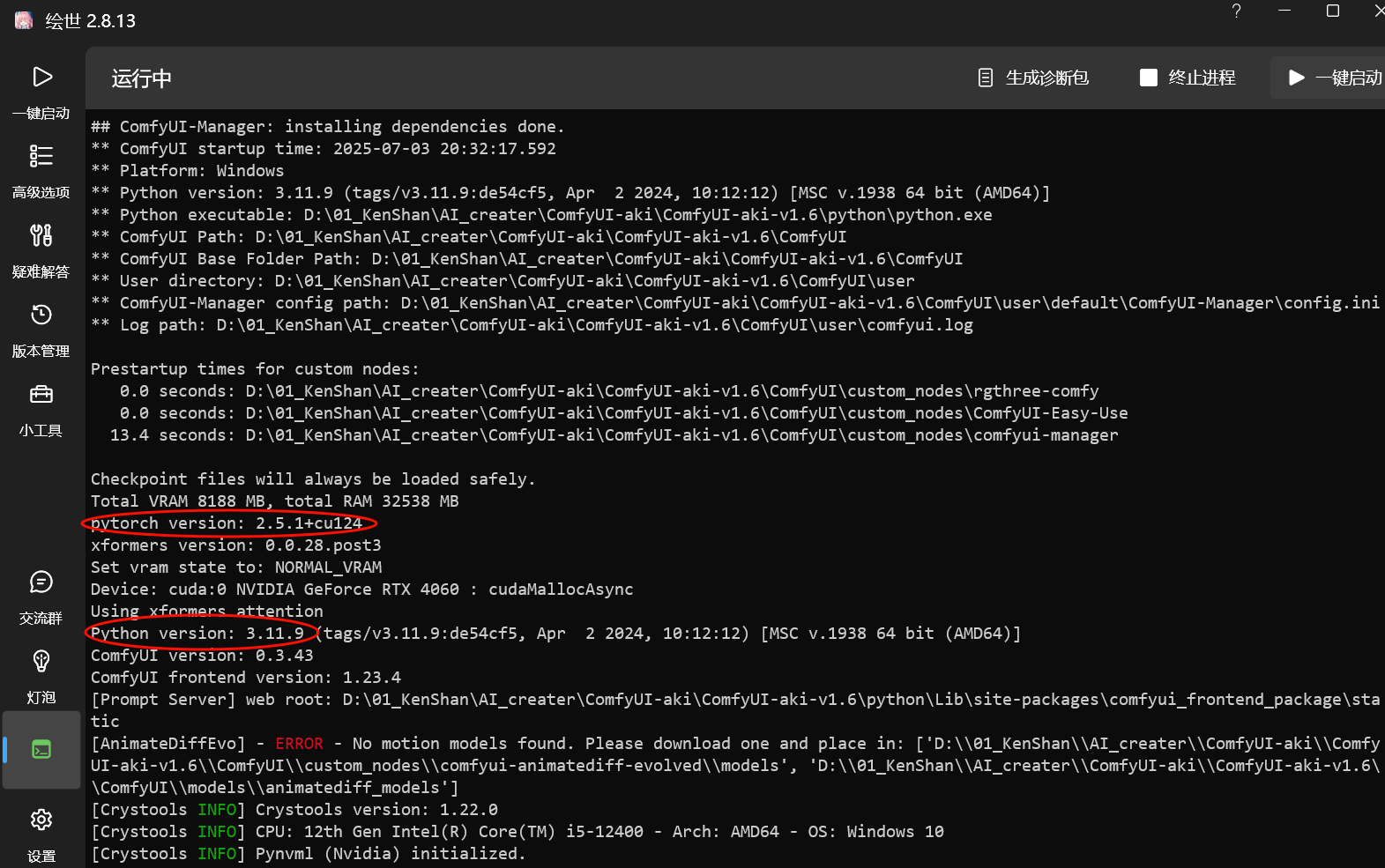Viewport: 1385px width, 868px height.
Task: Click 生成诊断包 generate diagnostics button
Action: (x=1033, y=78)
